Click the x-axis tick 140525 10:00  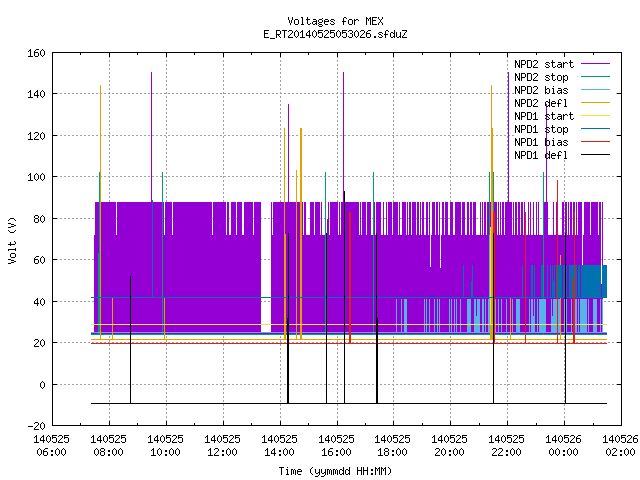tap(165, 446)
